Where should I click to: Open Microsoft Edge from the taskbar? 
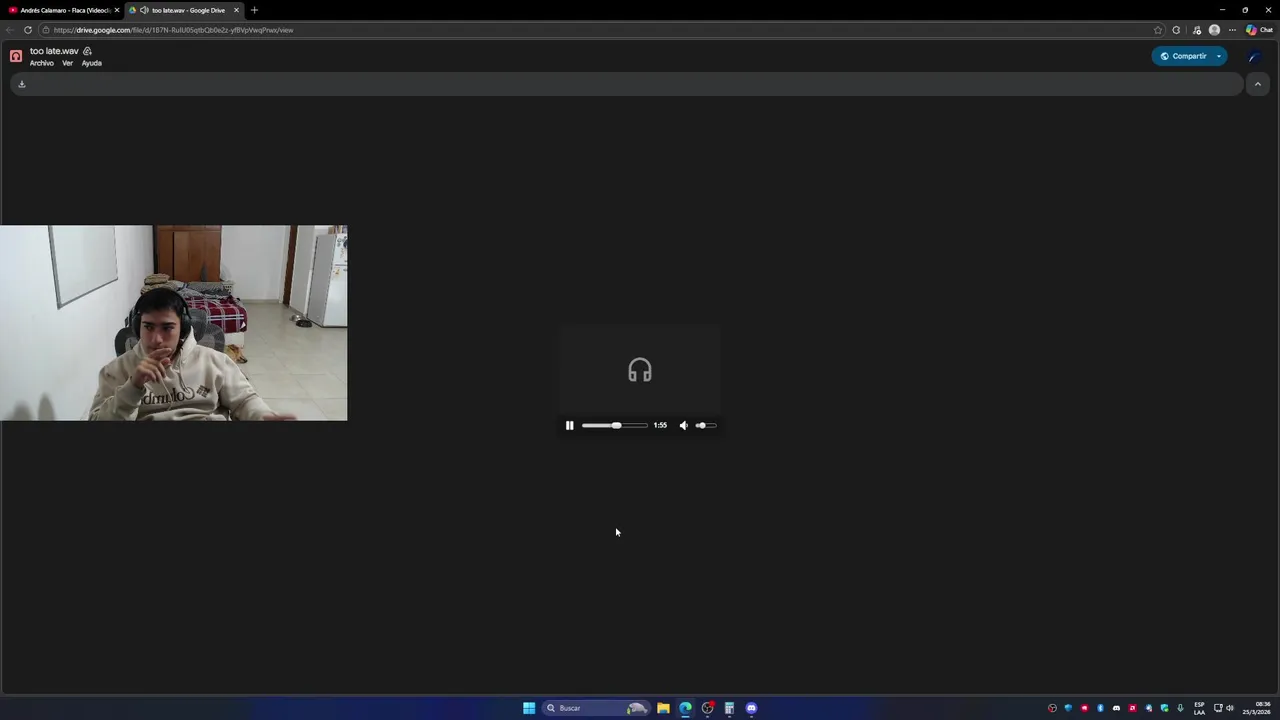[x=685, y=708]
